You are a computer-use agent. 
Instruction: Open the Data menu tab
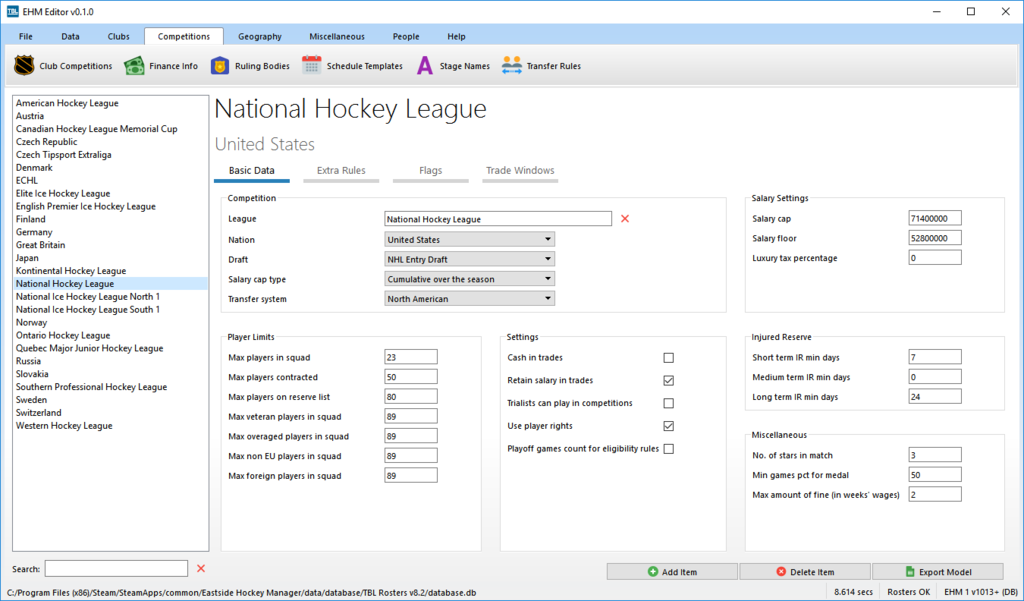click(71, 37)
